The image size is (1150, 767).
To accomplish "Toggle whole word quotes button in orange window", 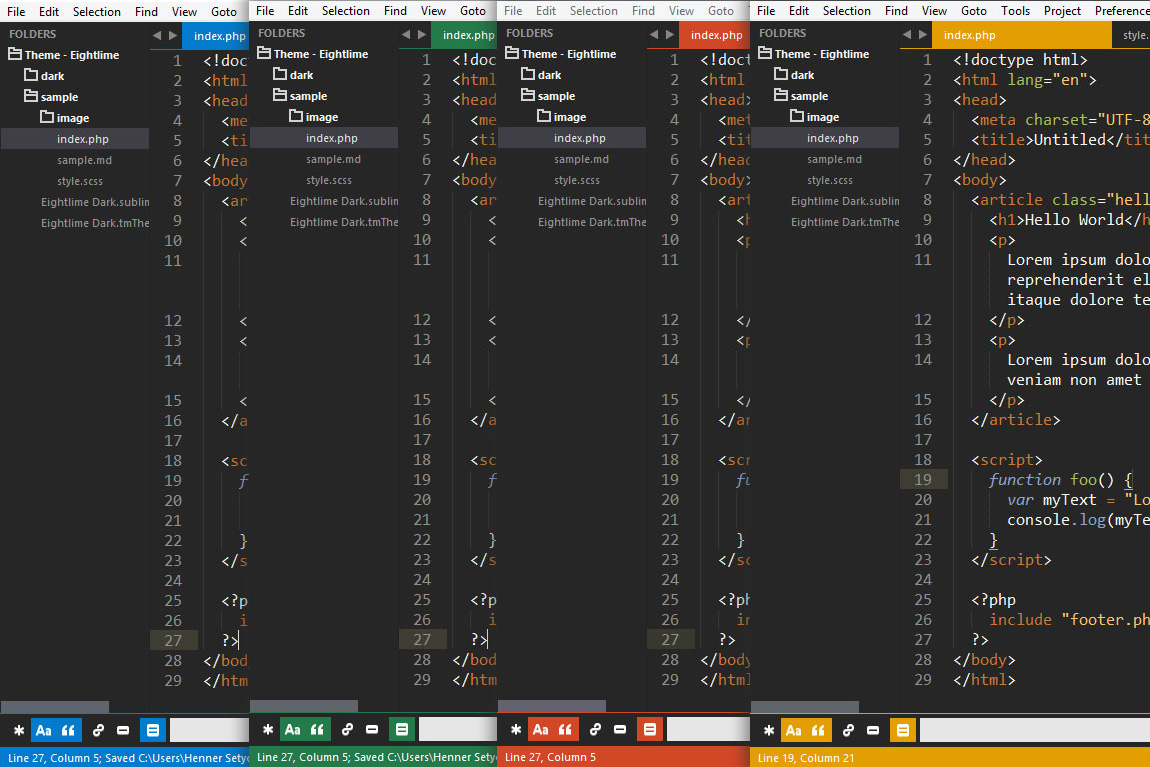I will 818,730.
